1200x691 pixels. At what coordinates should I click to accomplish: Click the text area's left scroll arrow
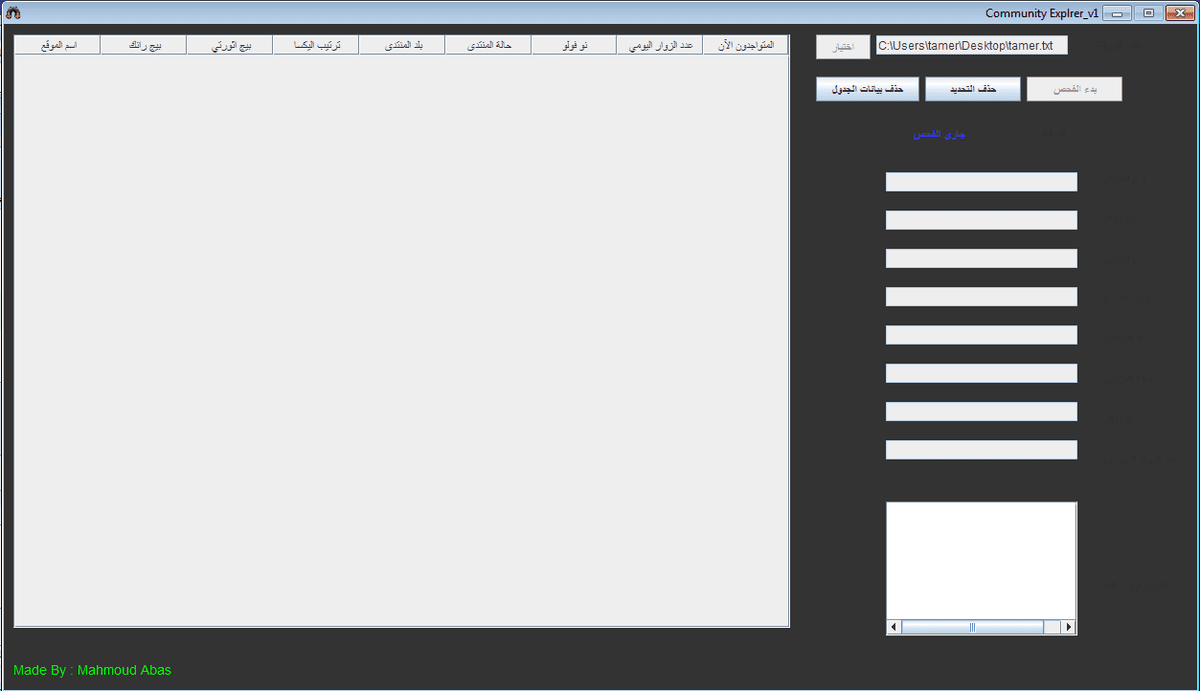click(x=894, y=627)
